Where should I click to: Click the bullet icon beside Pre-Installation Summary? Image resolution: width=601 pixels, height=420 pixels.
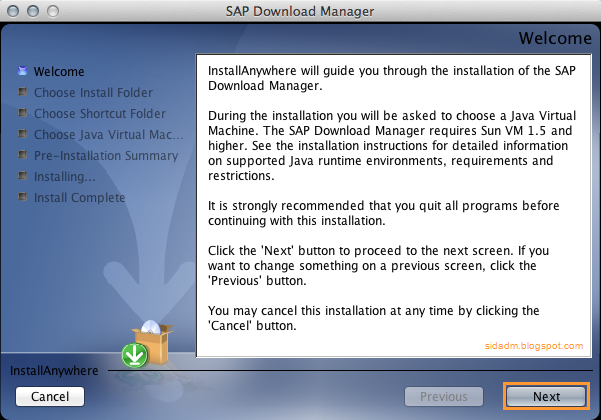pos(23,155)
